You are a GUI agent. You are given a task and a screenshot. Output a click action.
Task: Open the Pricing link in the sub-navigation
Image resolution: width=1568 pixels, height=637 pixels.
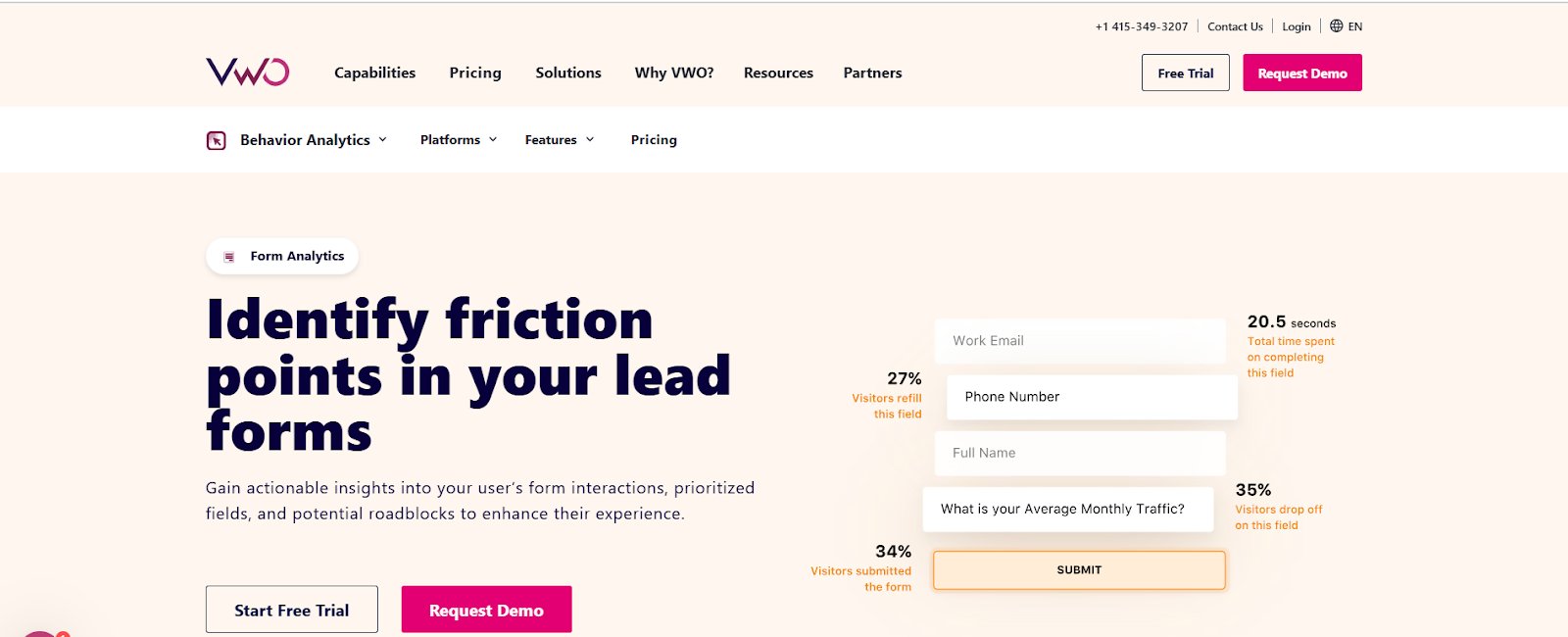[654, 140]
